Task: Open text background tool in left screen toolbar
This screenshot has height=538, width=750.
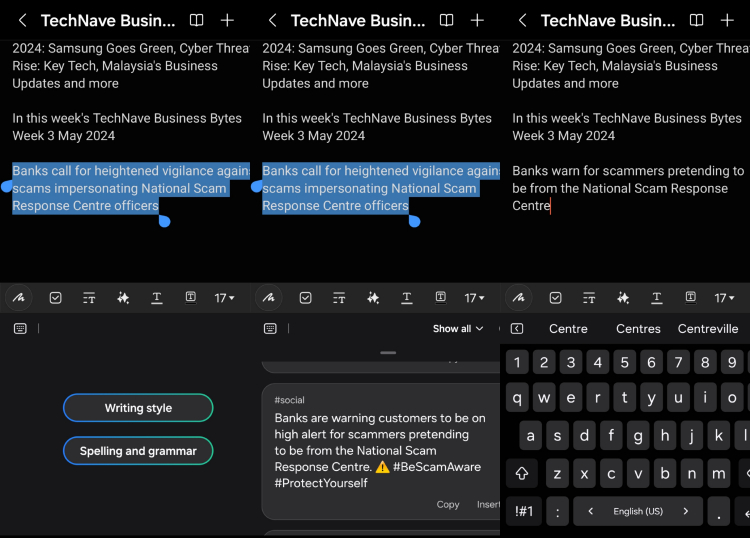Action: [190, 297]
